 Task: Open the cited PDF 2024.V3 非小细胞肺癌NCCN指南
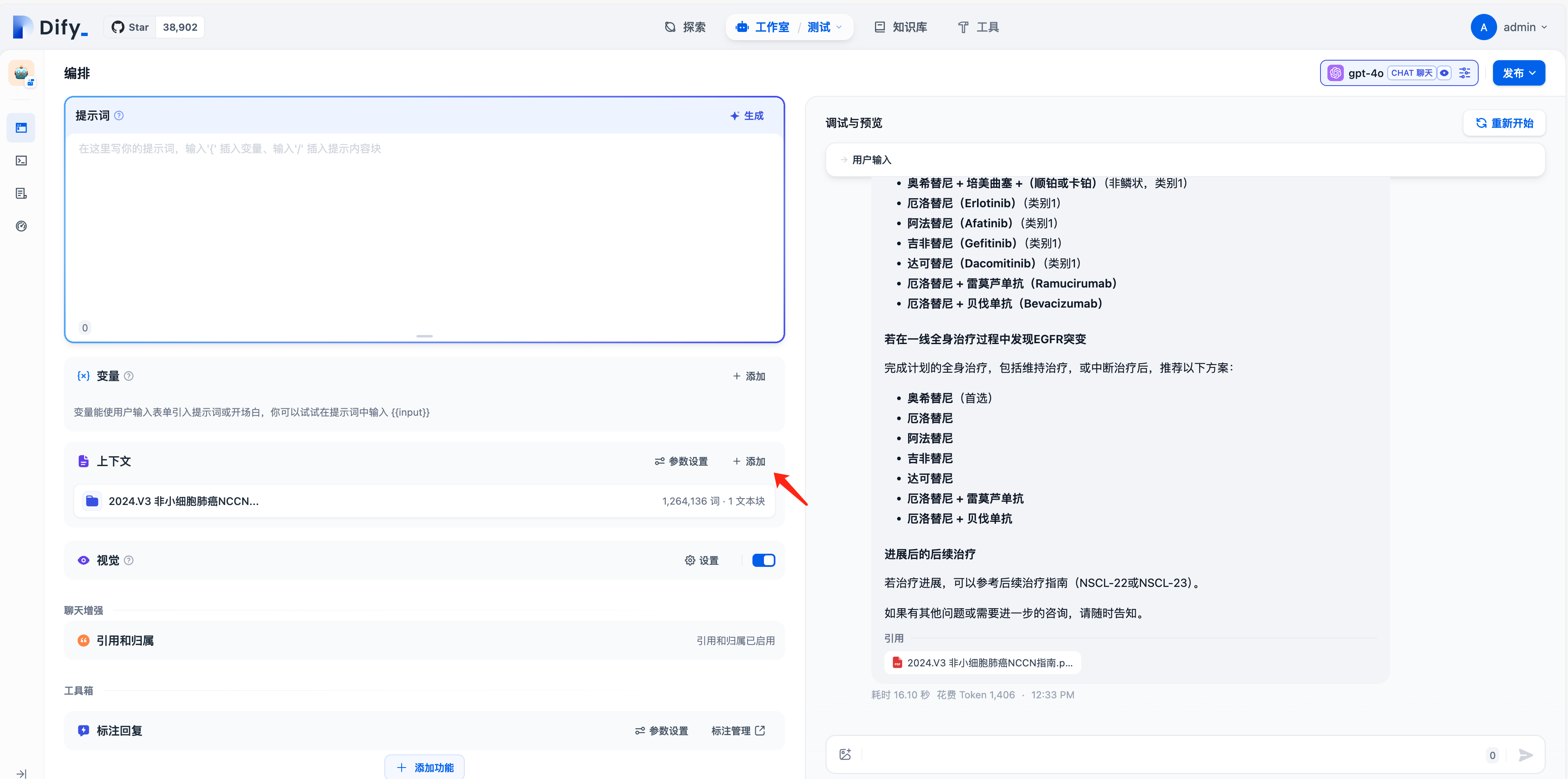(x=982, y=663)
